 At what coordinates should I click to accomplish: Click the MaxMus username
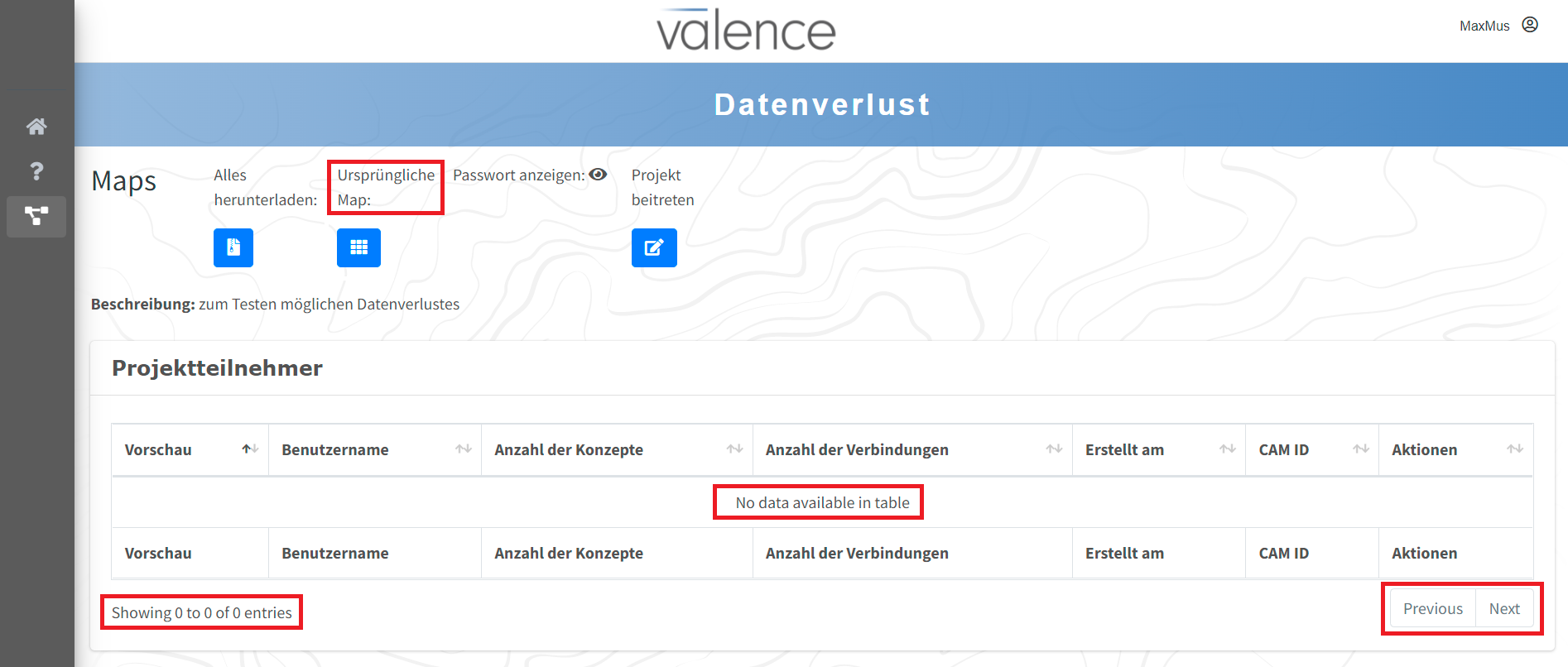[1484, 26]
